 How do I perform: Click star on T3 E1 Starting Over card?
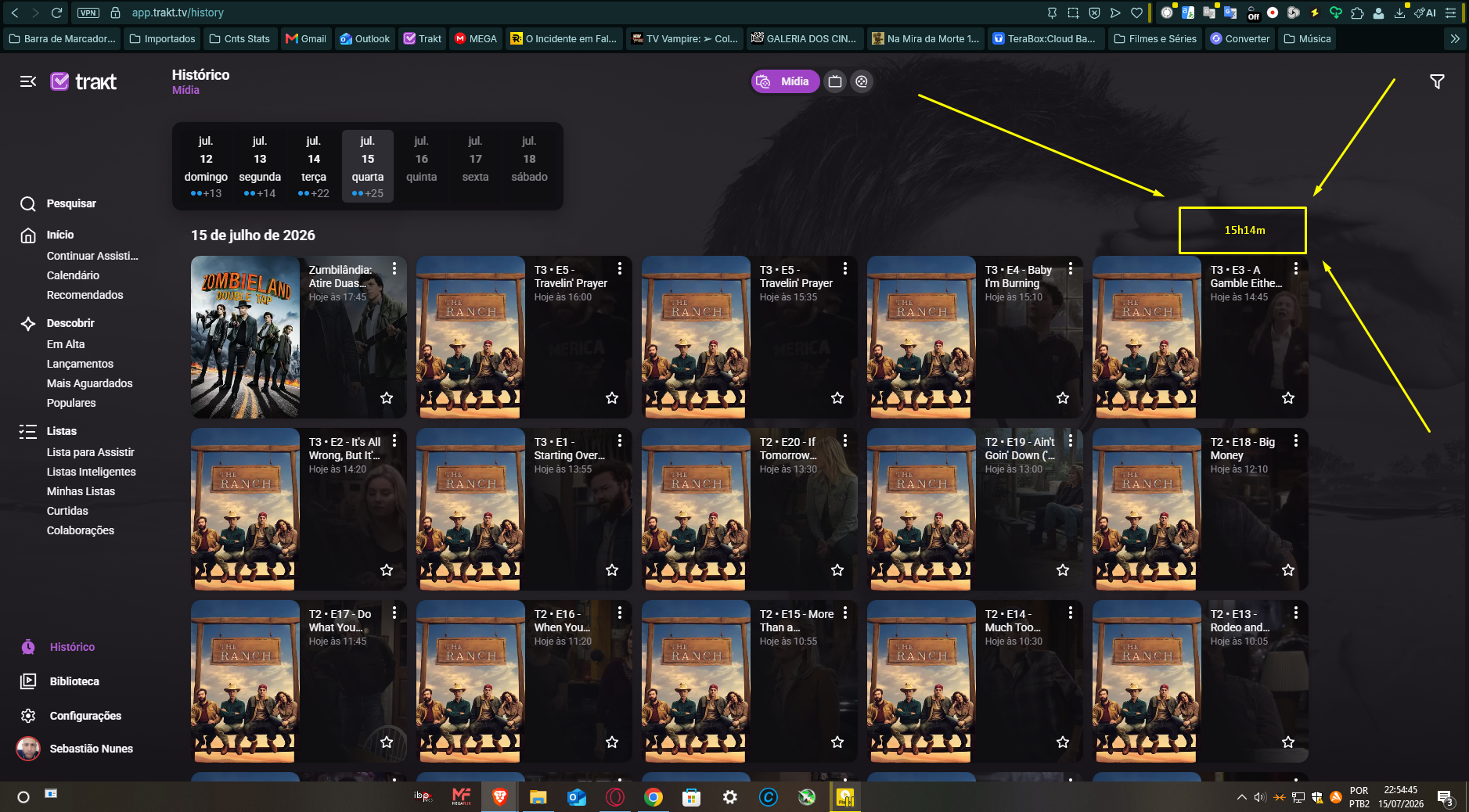612,570
